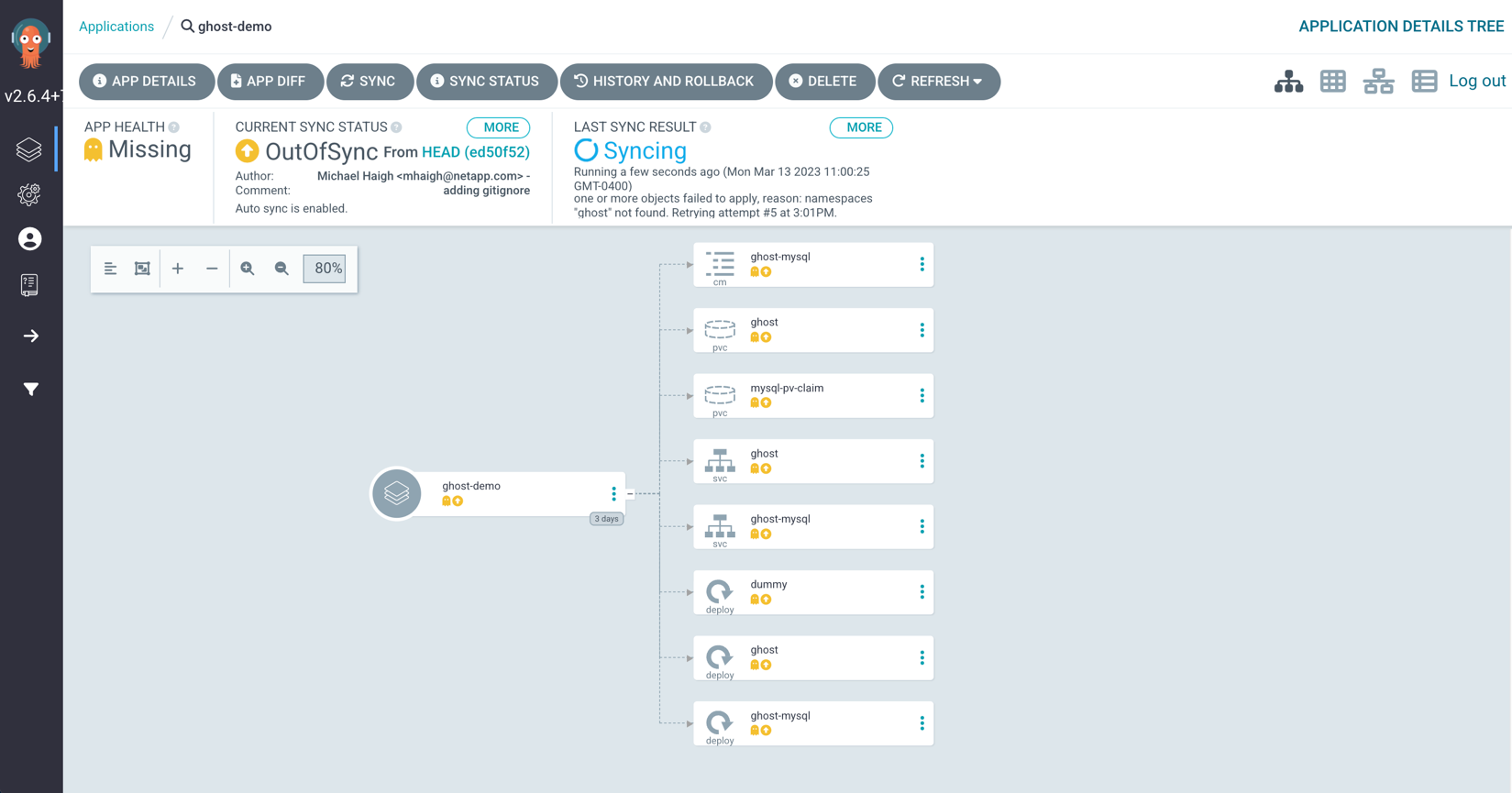Switch to tree view icon
Image resolution: width=1512 pixels, height=793 pixels.
tap(1288, 82)
